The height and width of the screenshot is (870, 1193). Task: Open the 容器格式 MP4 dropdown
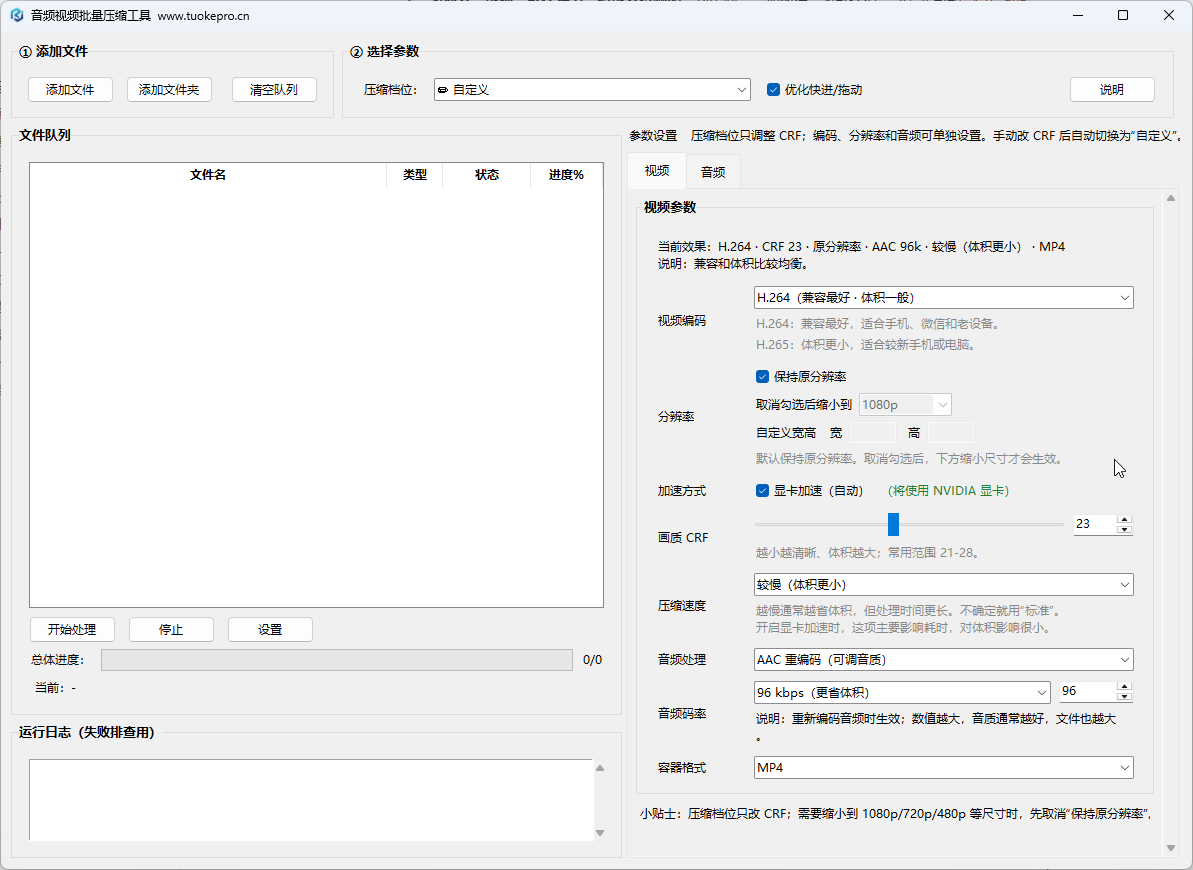click(x=943, y=767)
